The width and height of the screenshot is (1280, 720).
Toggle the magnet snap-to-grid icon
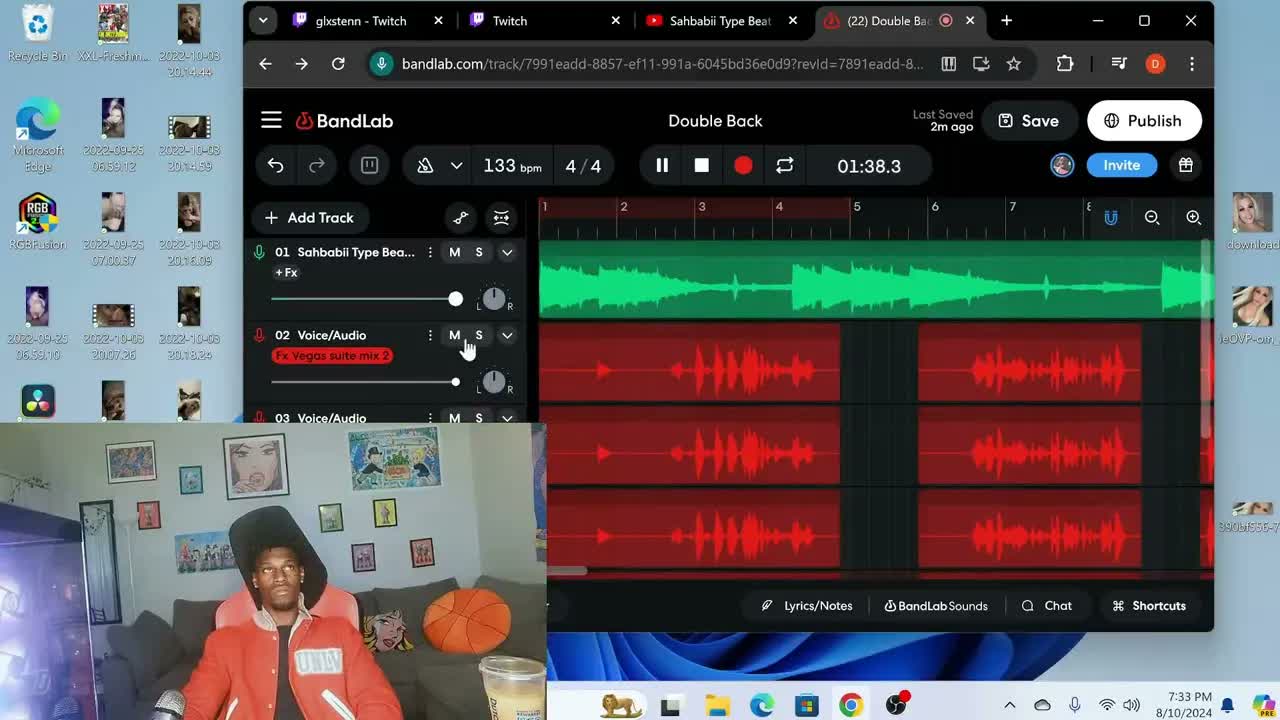[1110, 218]
